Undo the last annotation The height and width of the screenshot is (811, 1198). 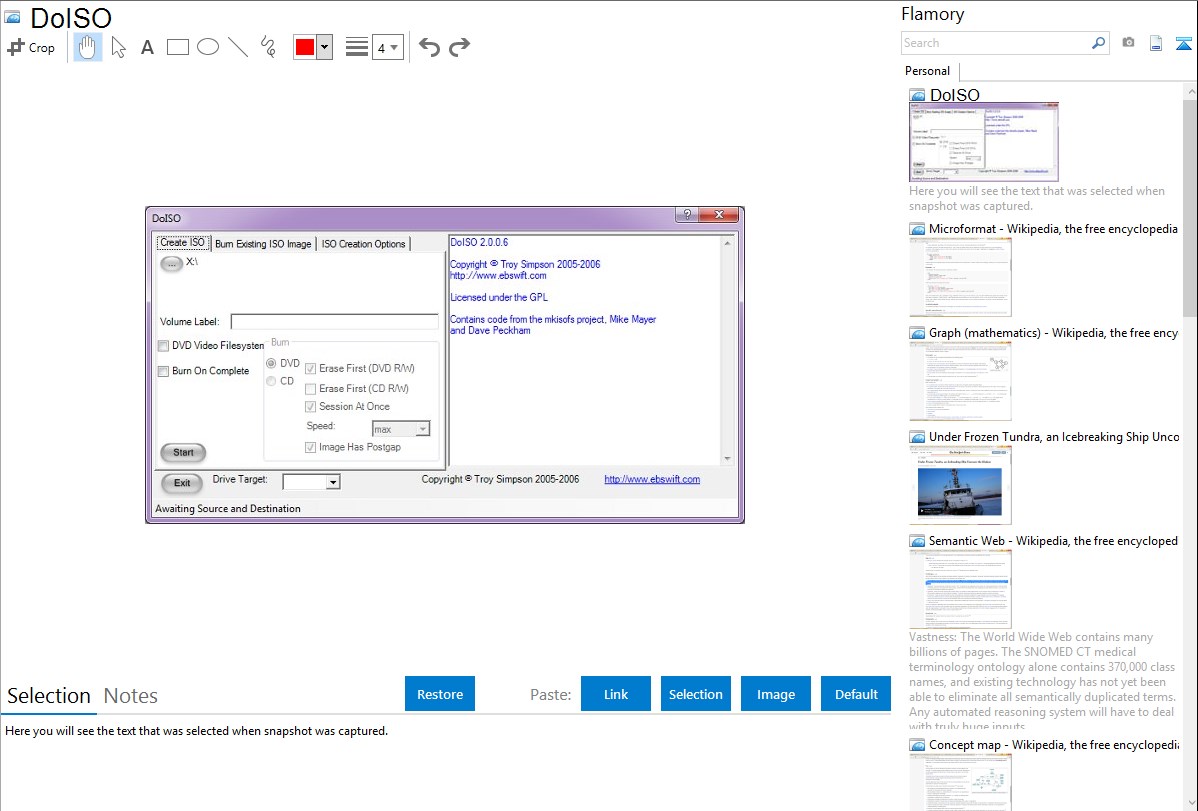(429, 47)
